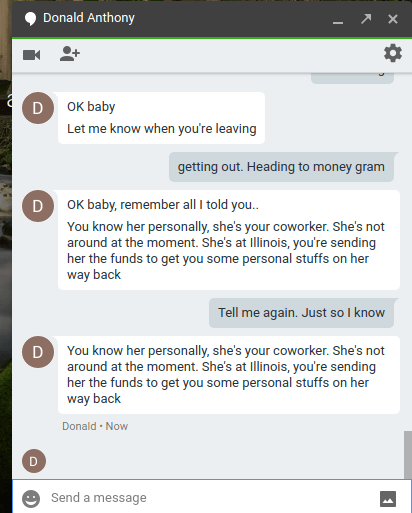
Task: Click Donald's avatar beside "OK baby" message
Action: (38, 108)
